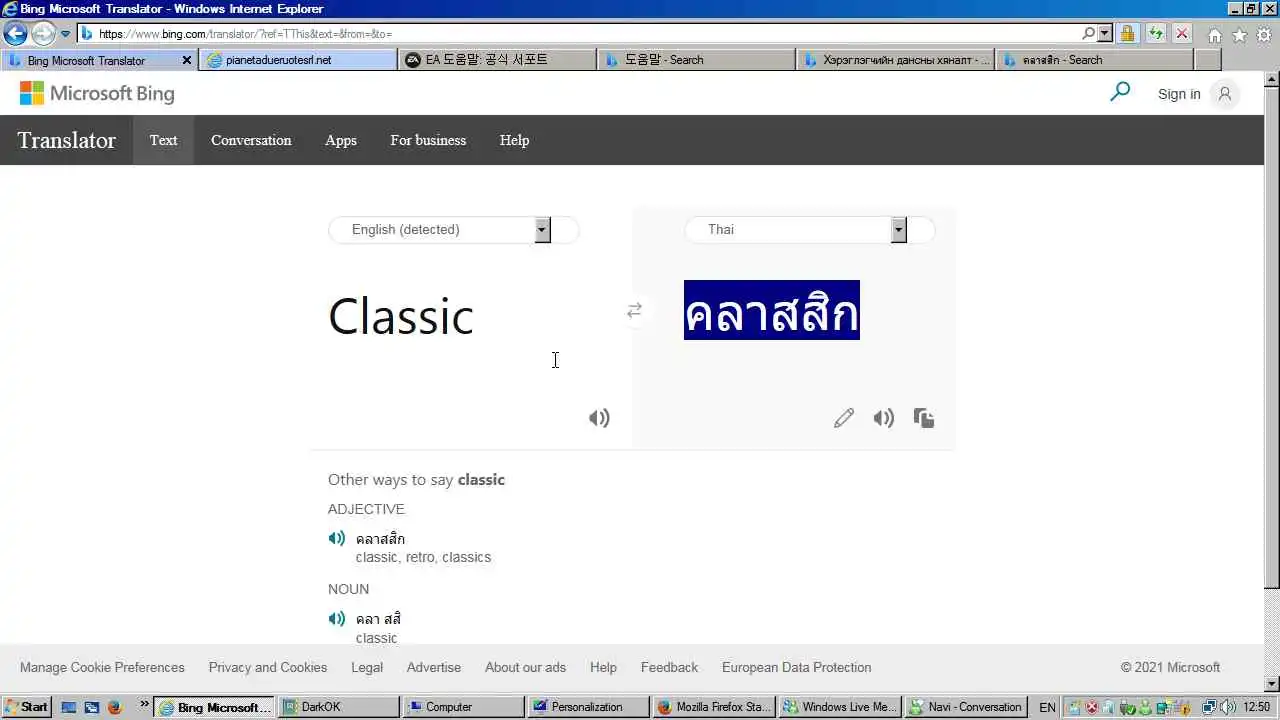The height and width of the screenshot is (720, 1280).
Task: Open the For business menu item
Action: coord(428,140)
